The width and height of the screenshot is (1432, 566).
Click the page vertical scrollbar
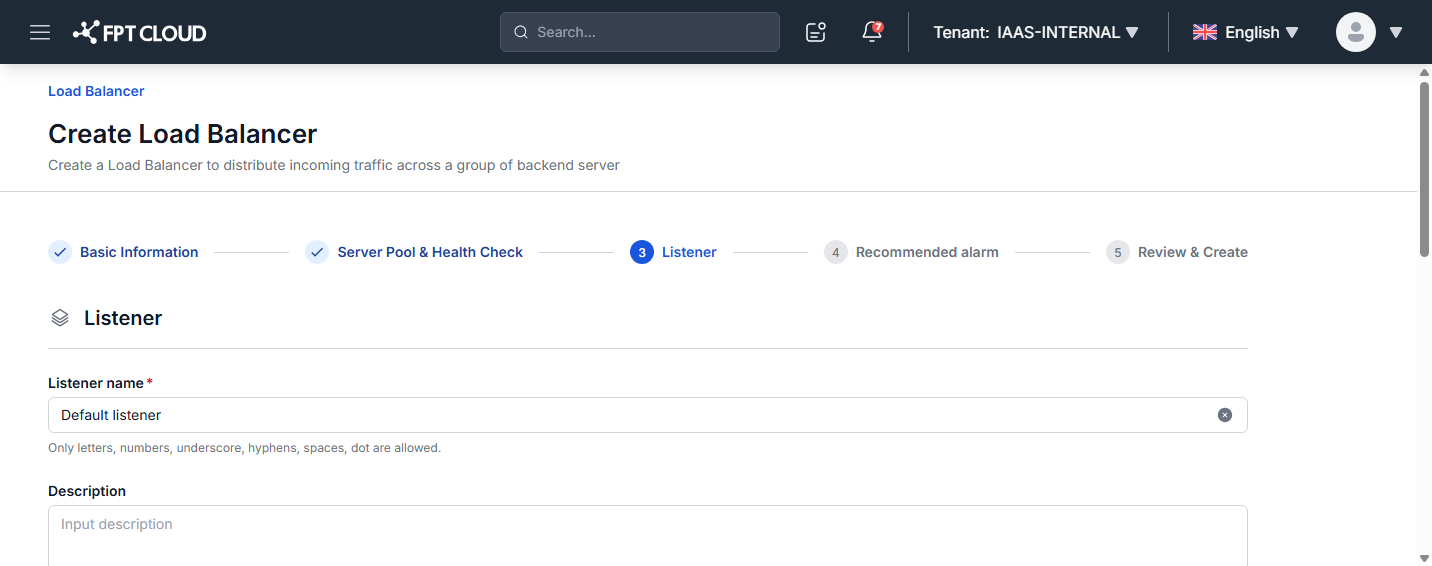1424,170
